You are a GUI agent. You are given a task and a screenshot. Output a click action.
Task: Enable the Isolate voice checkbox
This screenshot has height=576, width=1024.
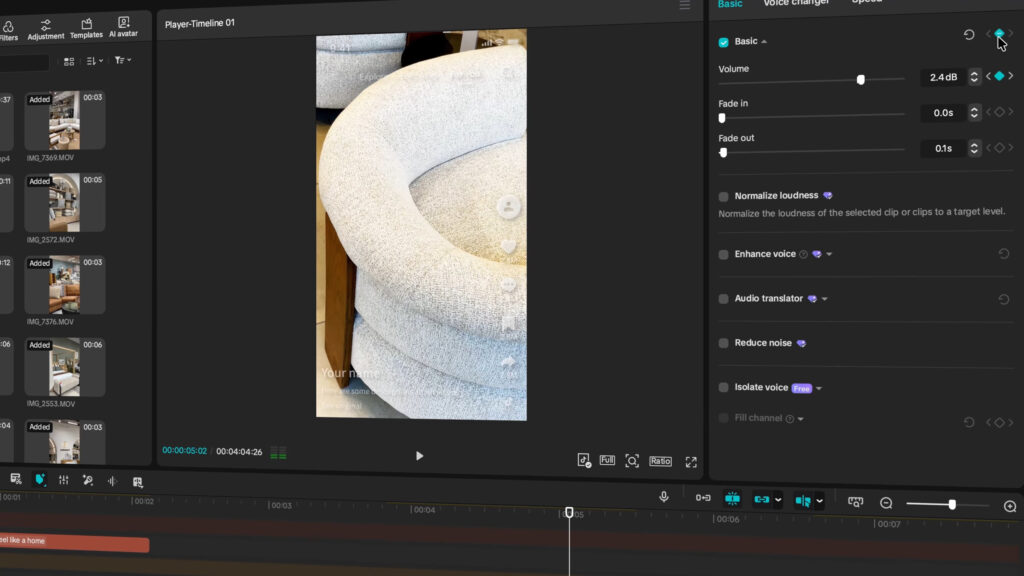pyautogui.click(x=724, y=388)
